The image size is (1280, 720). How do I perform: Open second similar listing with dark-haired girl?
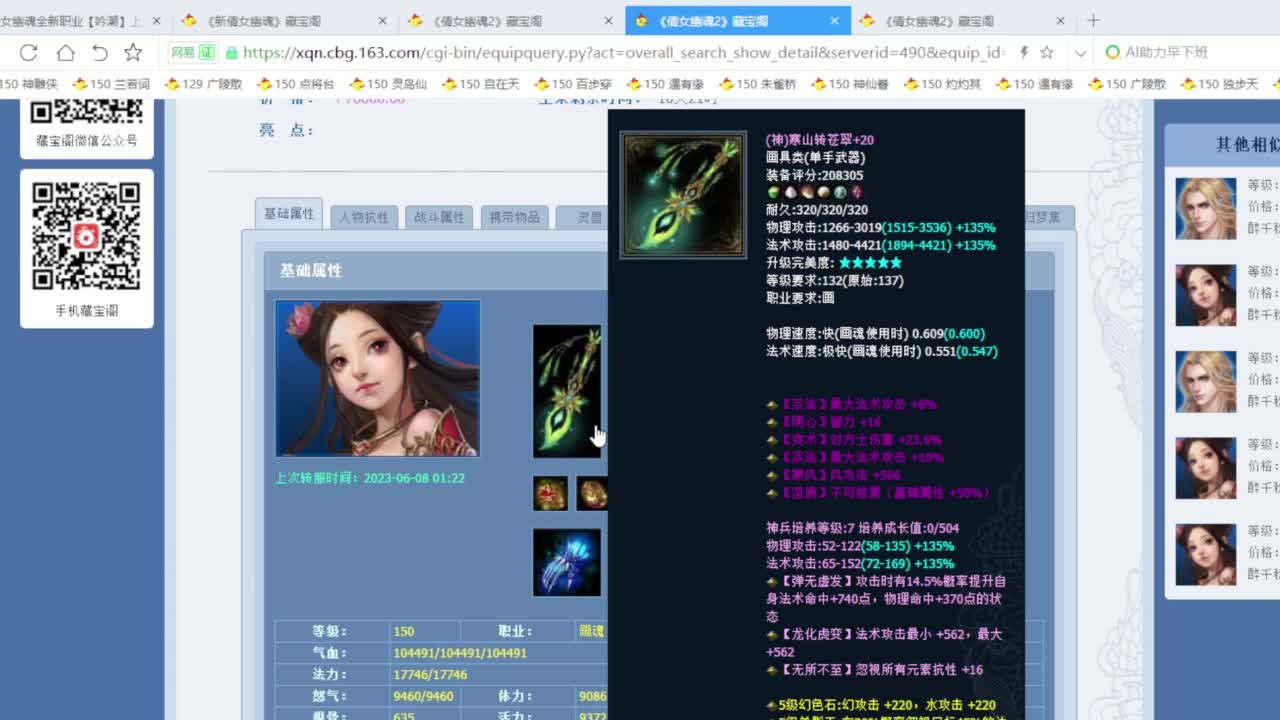(x=1205, y=295)
